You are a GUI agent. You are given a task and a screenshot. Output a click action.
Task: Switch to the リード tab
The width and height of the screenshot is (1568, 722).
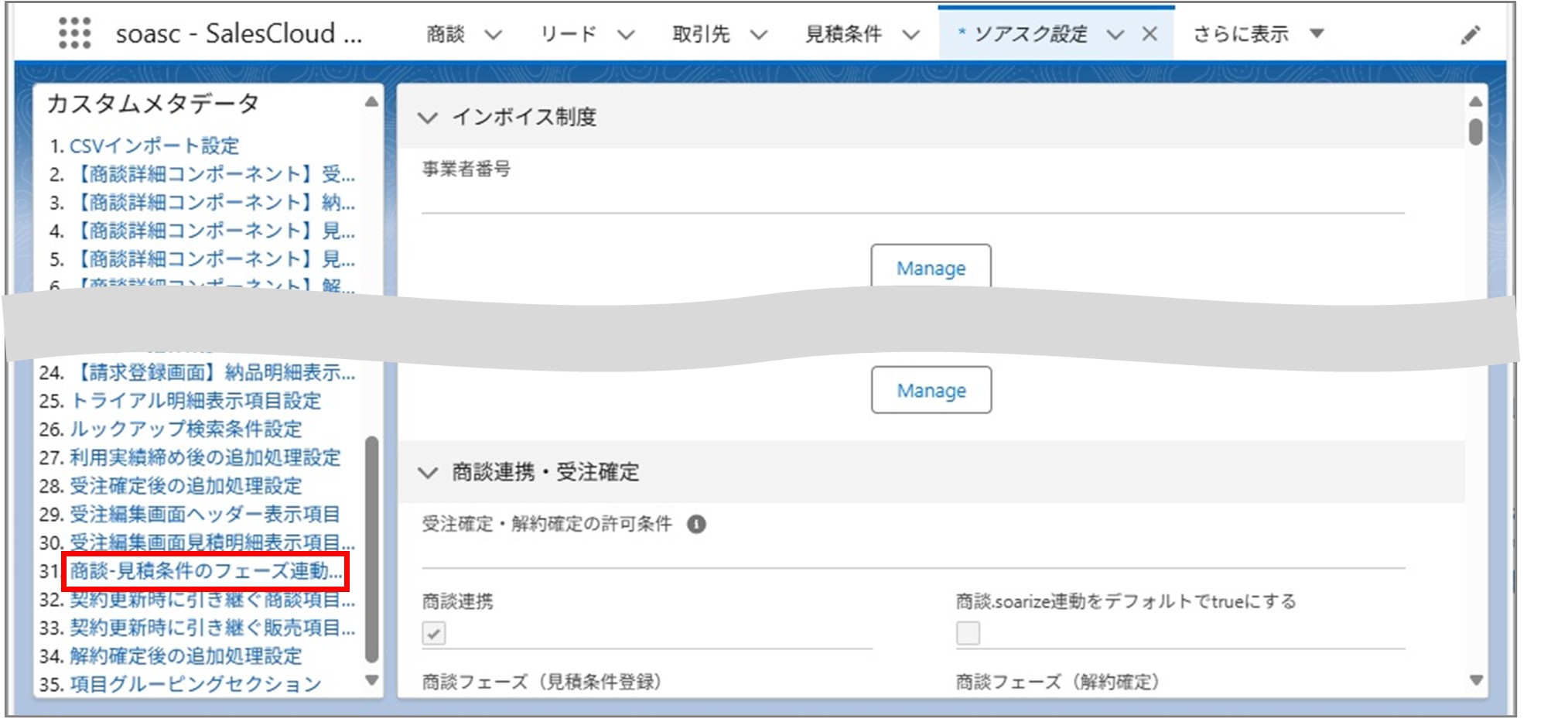(570, 34)
